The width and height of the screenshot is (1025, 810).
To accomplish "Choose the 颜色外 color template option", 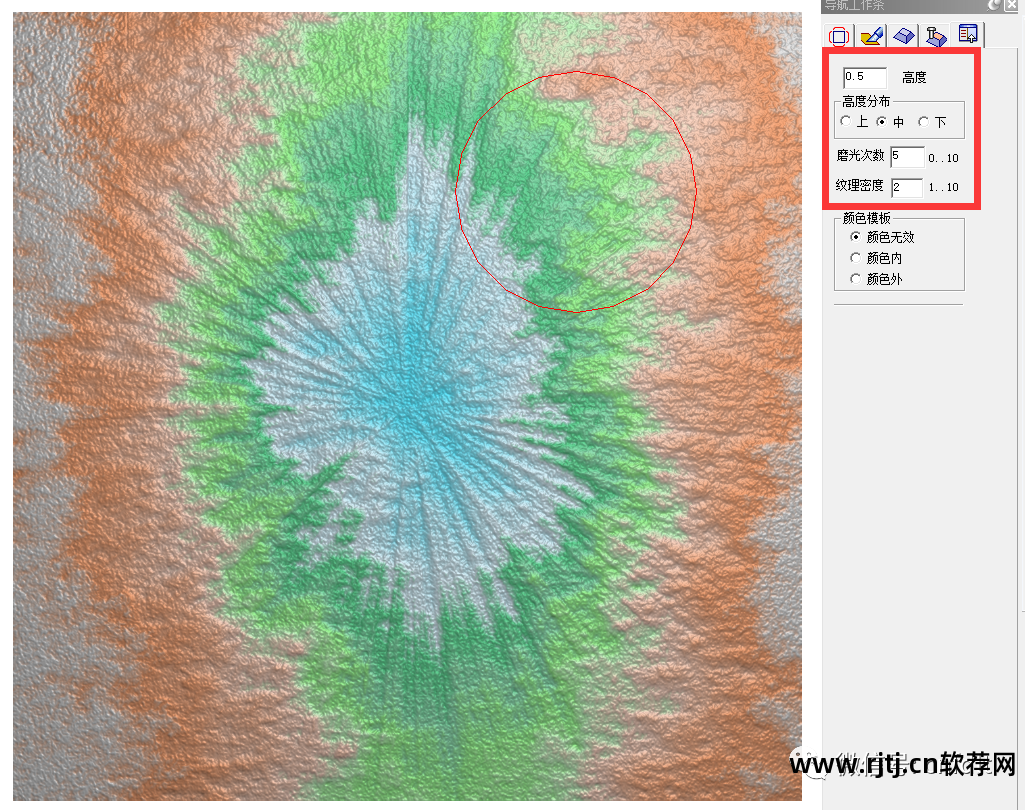I will pos(855,278).
